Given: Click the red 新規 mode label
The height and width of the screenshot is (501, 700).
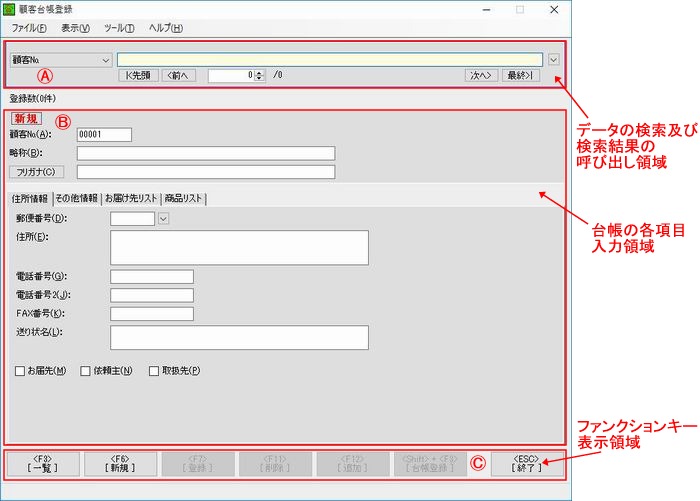Looking at the screenshot, I should (26, 119).
